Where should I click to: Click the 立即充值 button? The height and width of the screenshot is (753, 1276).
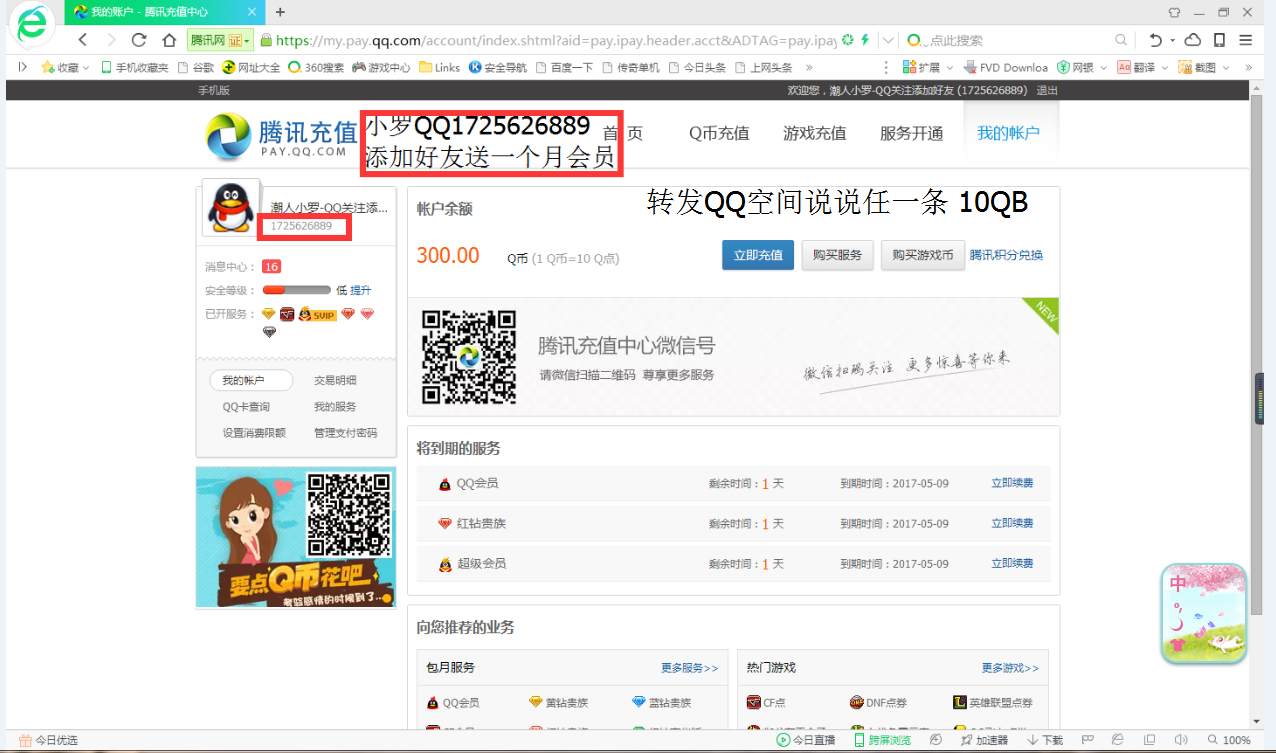(x=759, y=255)
